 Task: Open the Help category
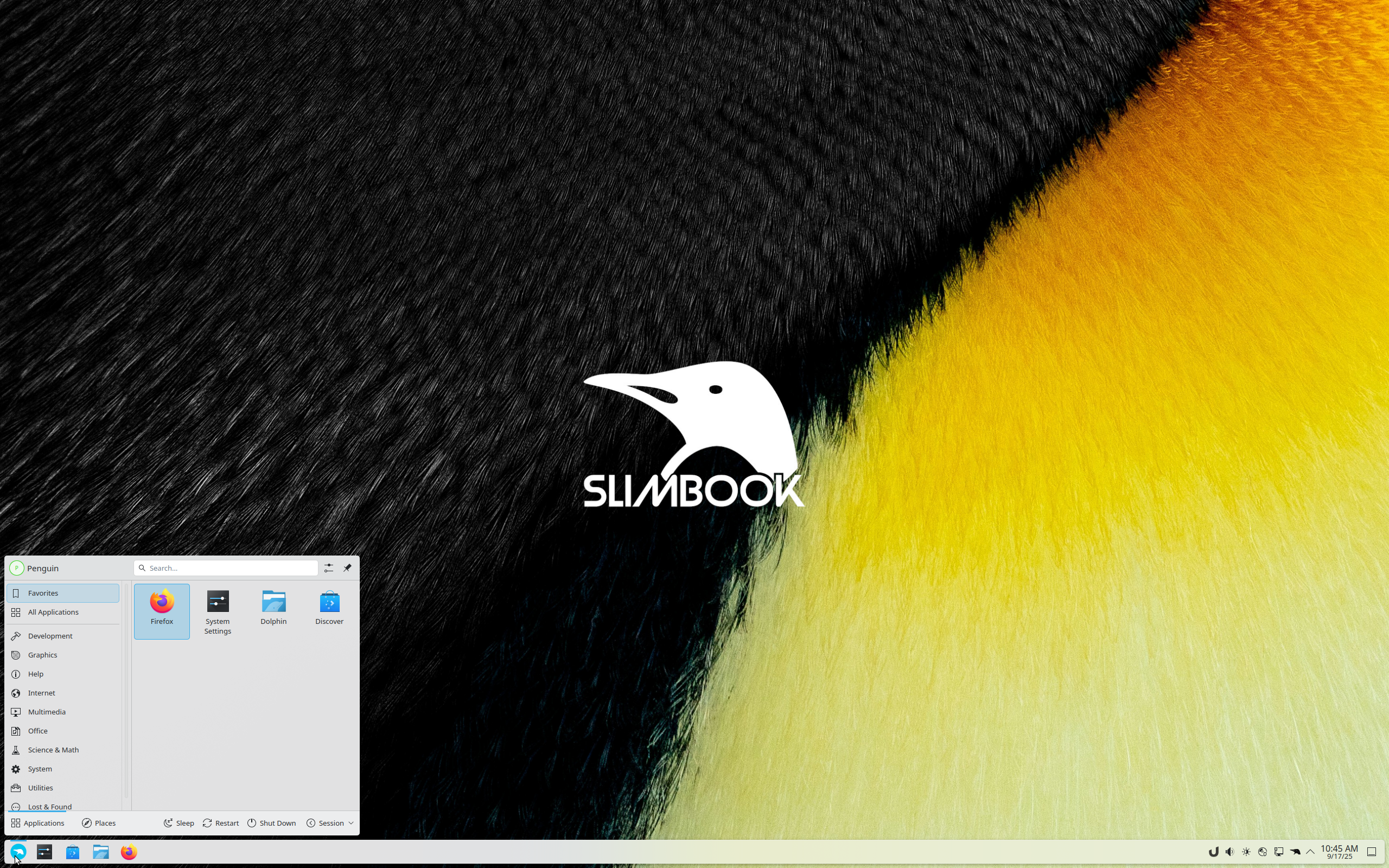[x=63, y=674]
